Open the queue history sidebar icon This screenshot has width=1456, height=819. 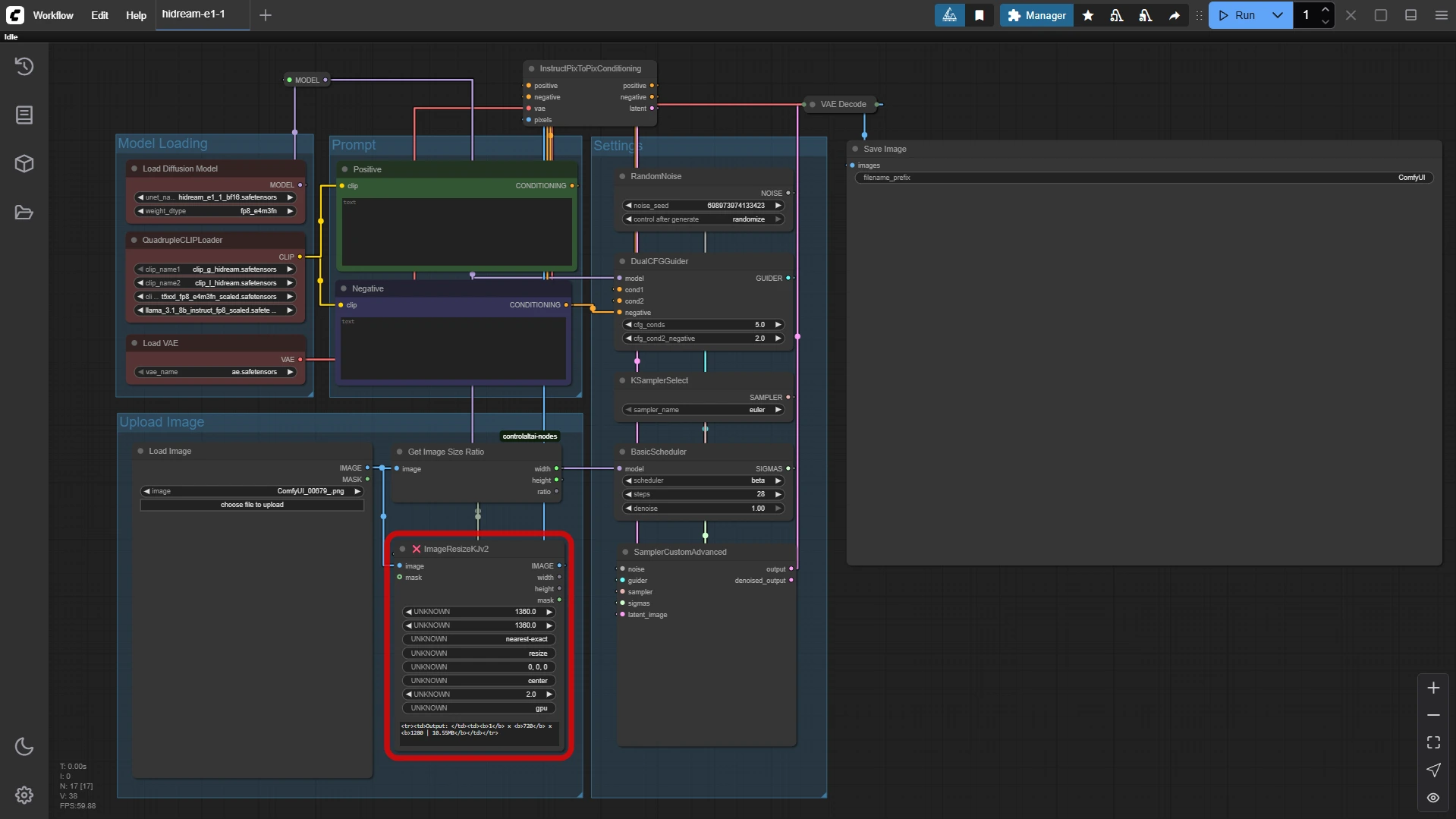click(24, 67)
